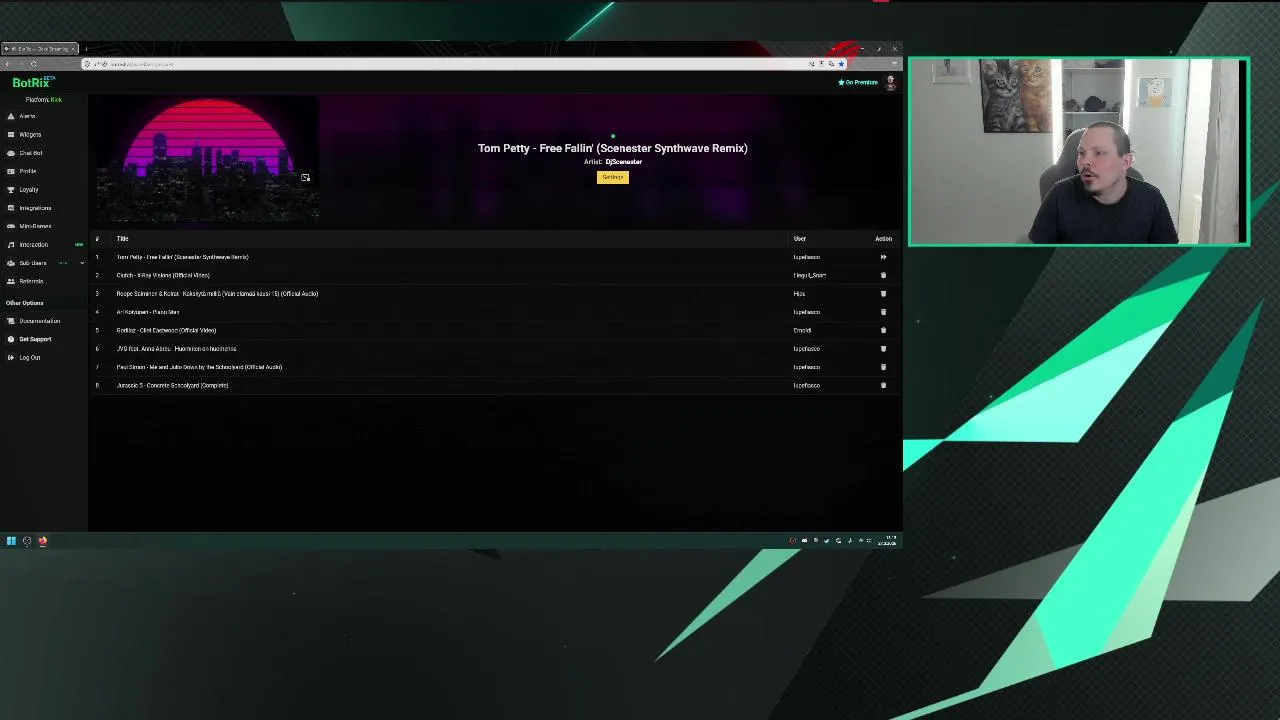This screenshot has width=1280, height=720.
Task: Select Clutch - X-Ray Visions title
Action: point(163,275)
